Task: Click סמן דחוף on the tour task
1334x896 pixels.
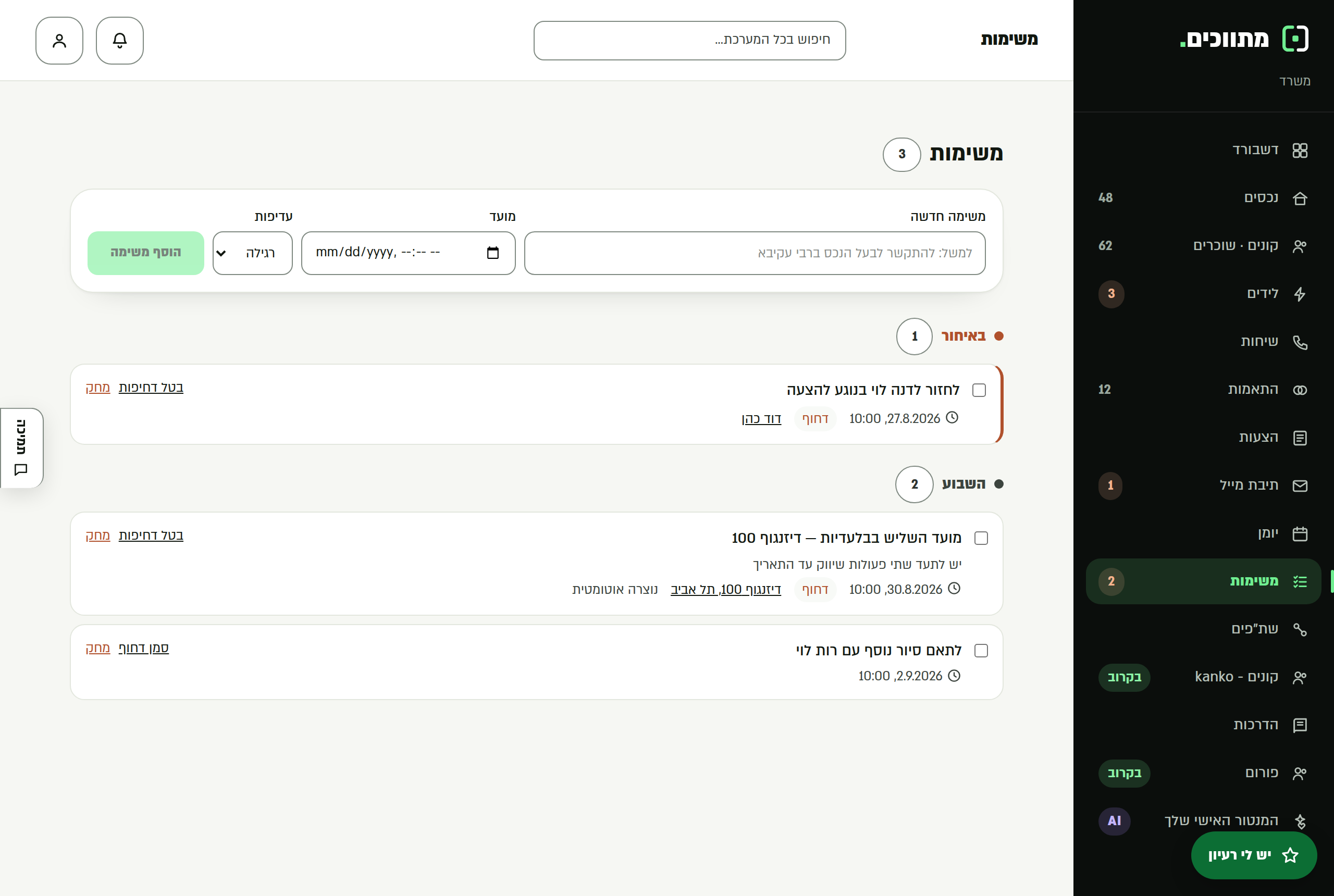Action: tap(143, 648)
